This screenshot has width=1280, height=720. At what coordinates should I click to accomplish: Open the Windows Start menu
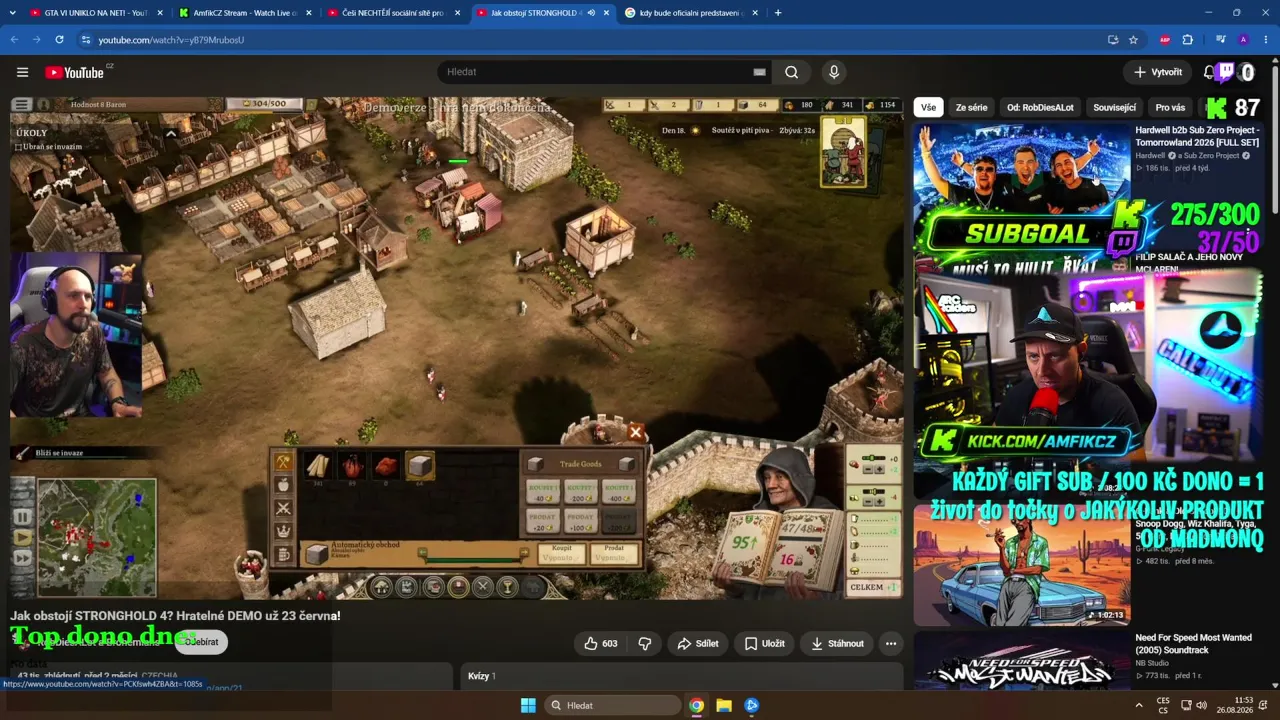(528, 705)
